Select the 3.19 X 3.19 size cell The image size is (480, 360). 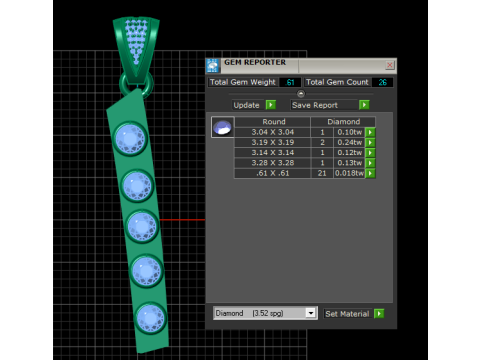coord(273,142)
